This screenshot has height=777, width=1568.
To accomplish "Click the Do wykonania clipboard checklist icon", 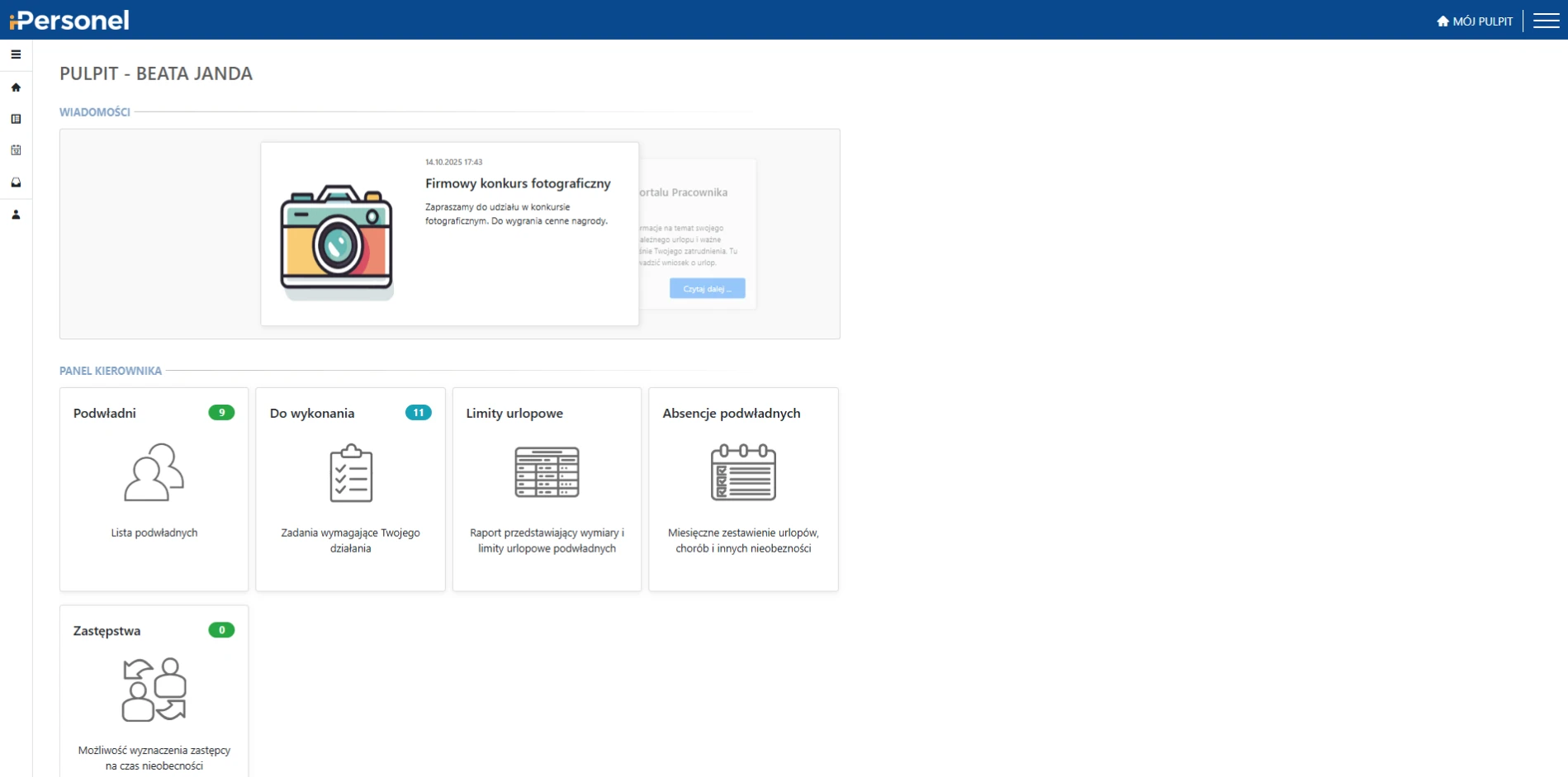I will [351, 473].
